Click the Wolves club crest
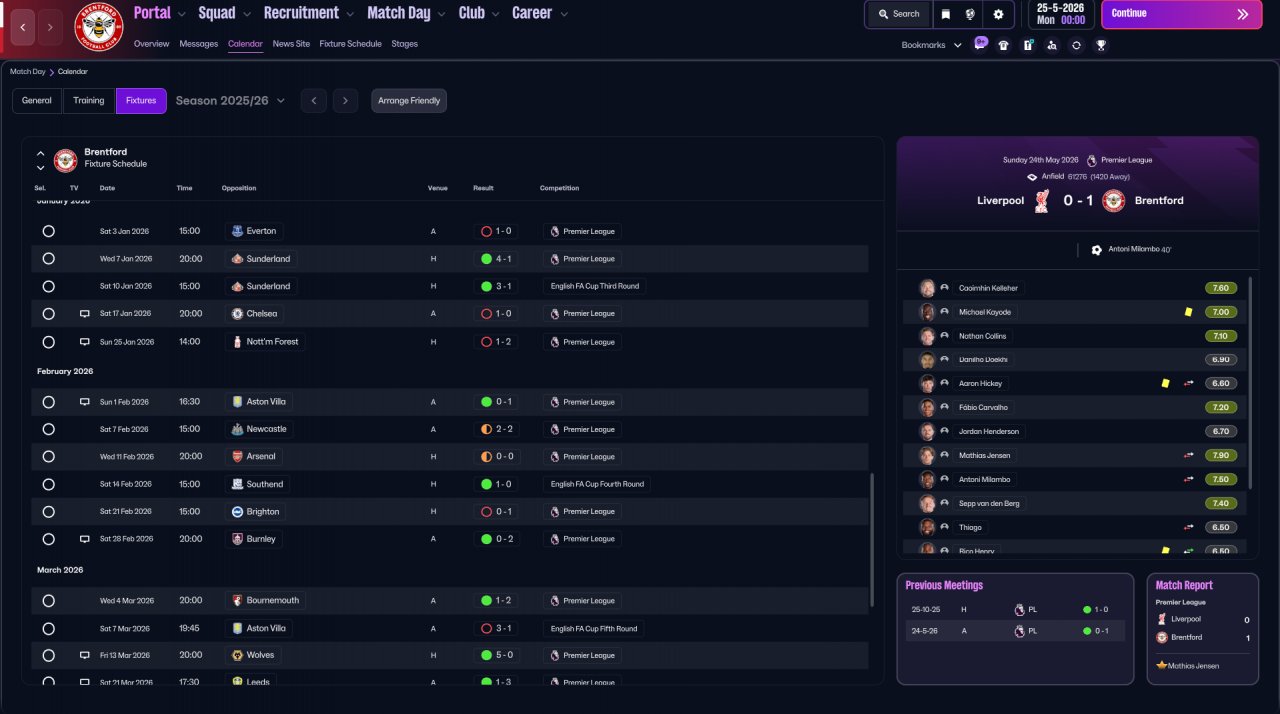Viewport: 1280px width, 714px height. click(237, 655)
